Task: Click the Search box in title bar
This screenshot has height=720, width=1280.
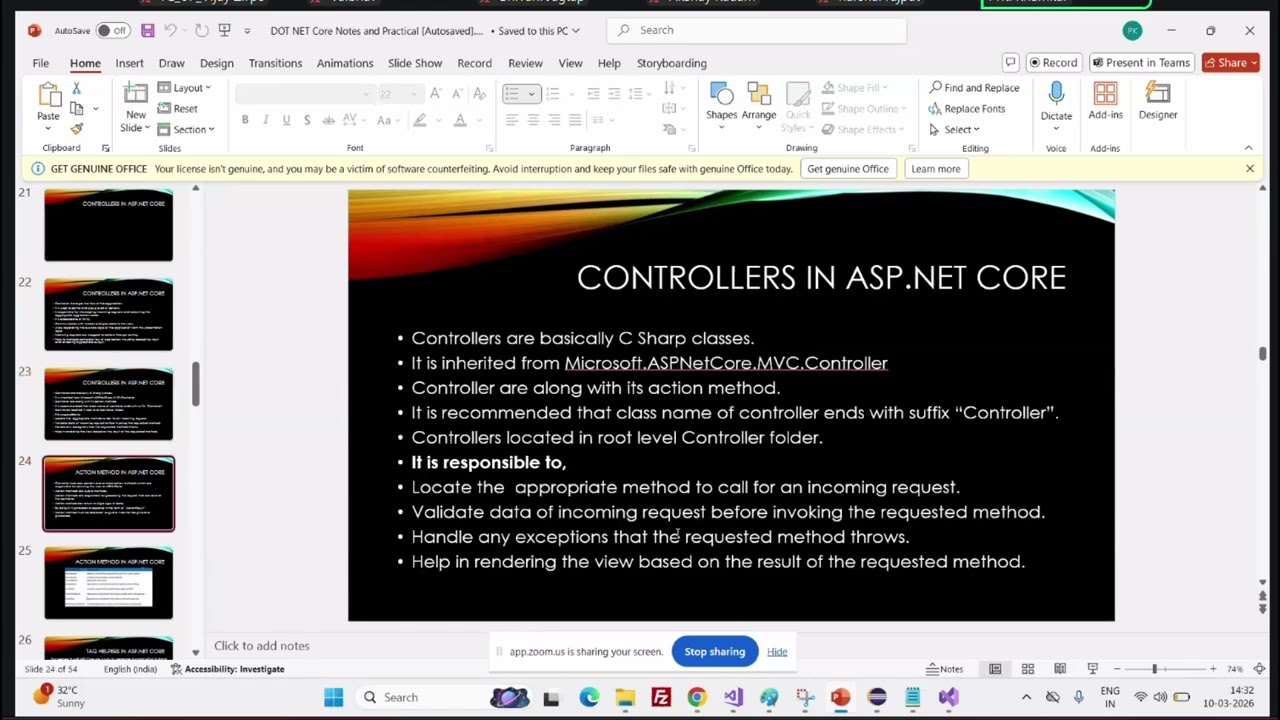Action: coord(756,30)
